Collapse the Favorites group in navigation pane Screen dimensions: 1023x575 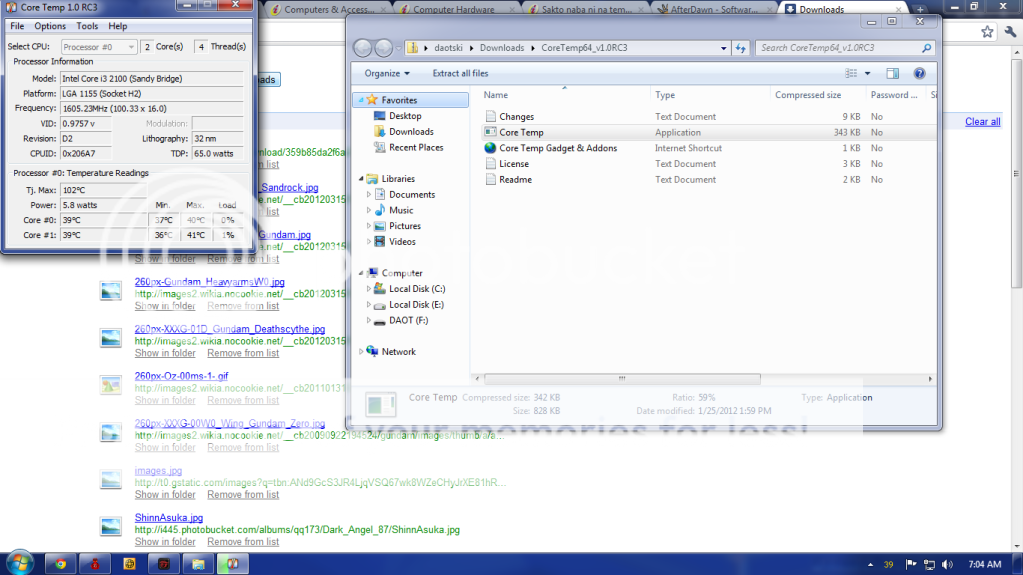(361, 100)
